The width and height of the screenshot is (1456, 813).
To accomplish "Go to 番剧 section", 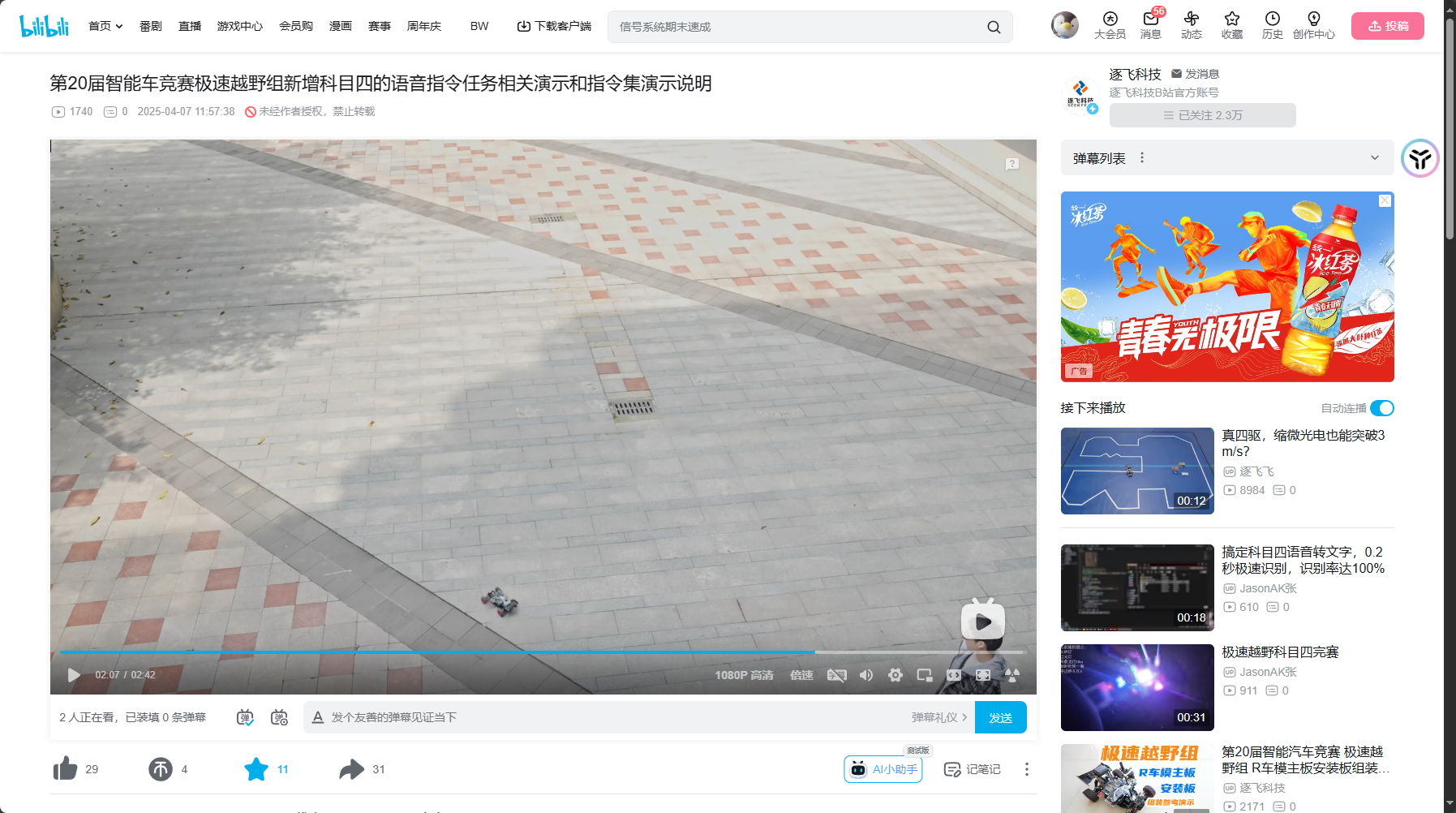I will [x=151, y=26].
